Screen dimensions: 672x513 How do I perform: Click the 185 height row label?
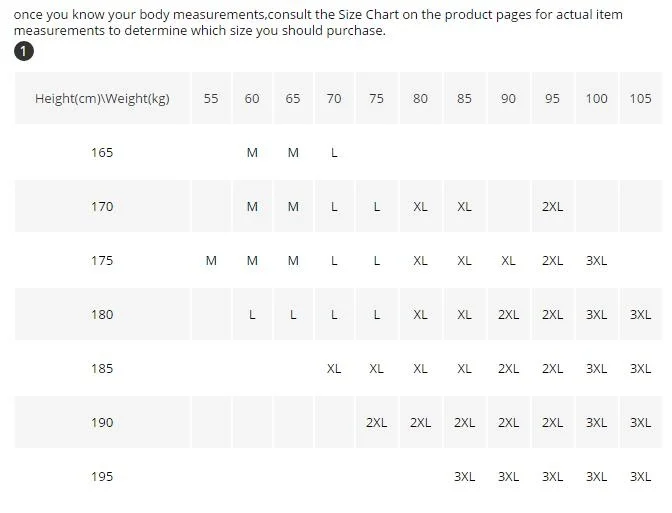click(x=102, y=368)
